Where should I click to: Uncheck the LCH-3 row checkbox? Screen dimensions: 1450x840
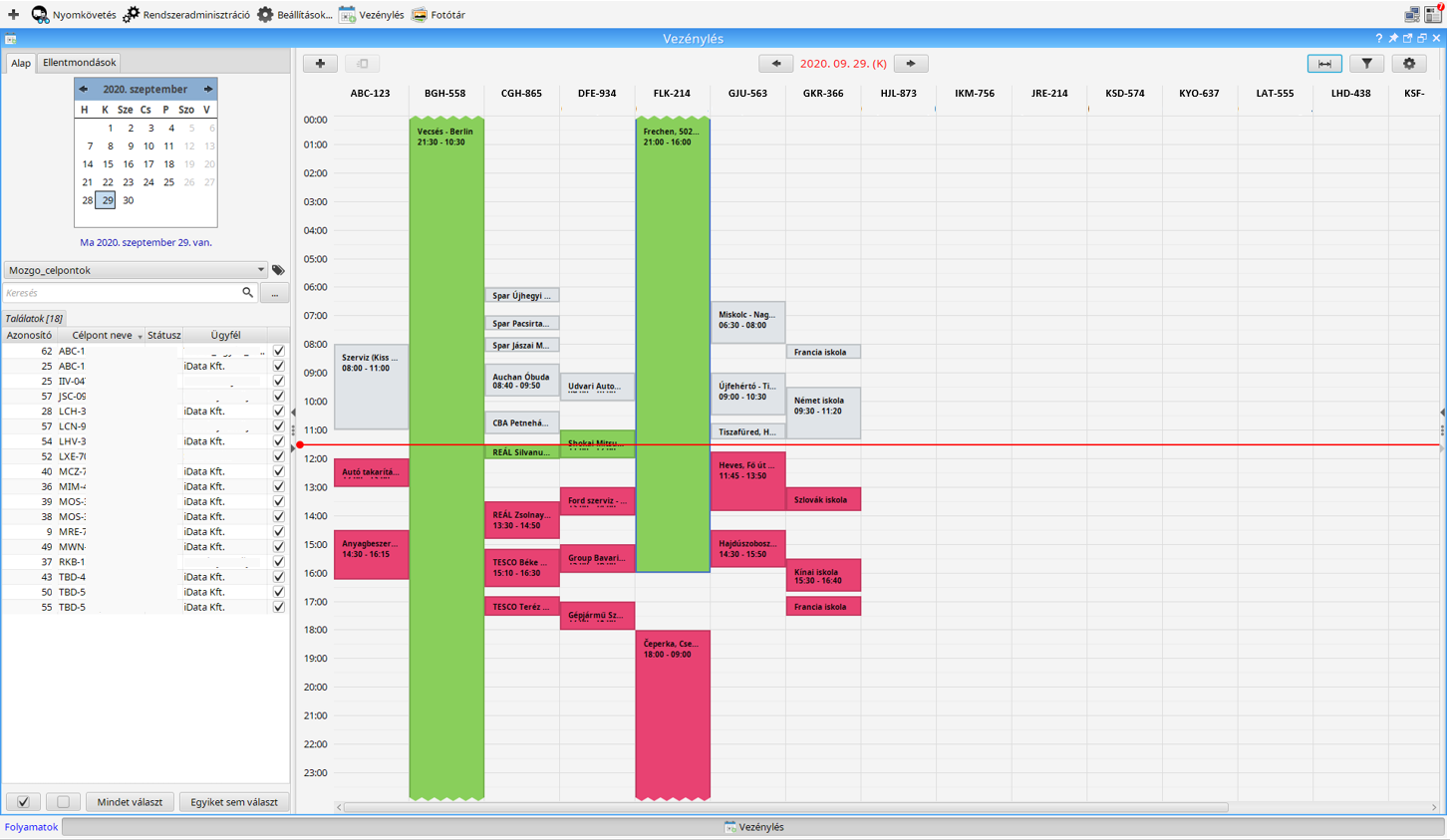click(279, 412)
